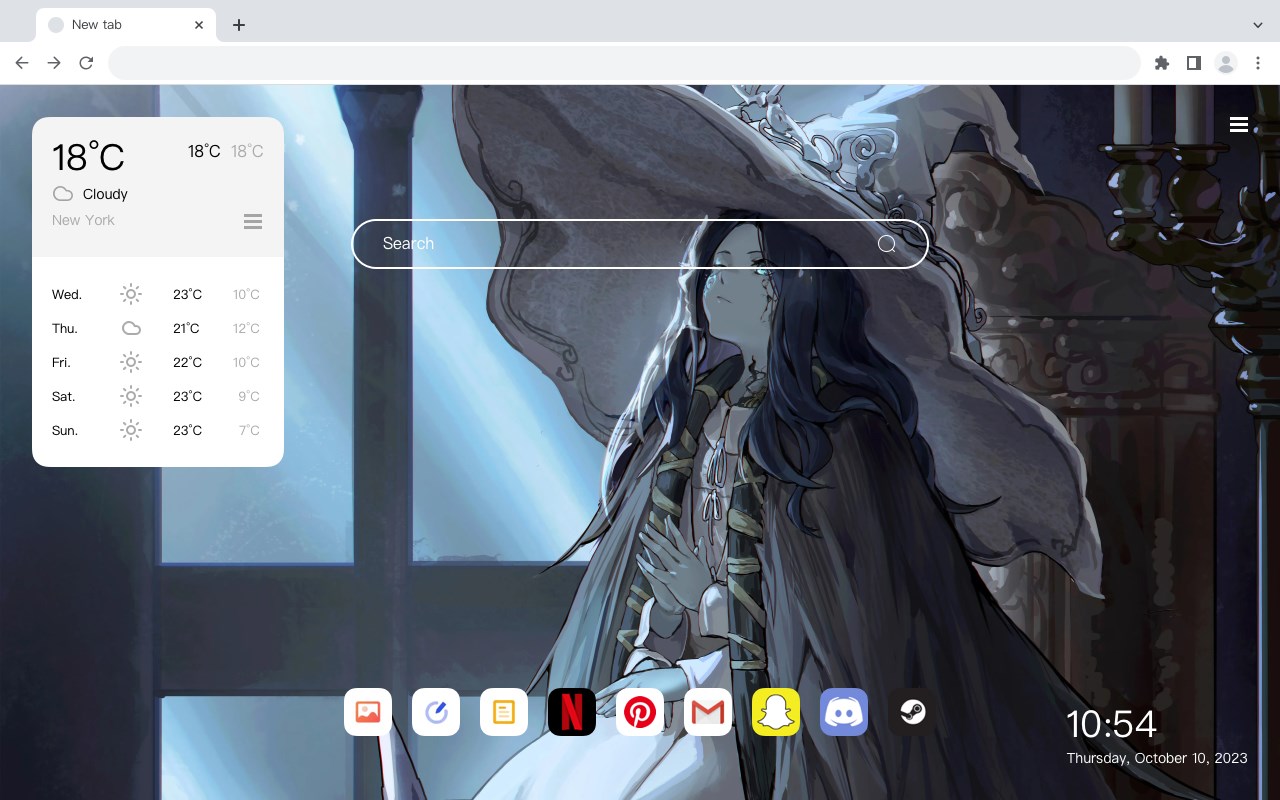Viewport: 1280px width, 800px height.
Task: Open the Pinterest shortcut icon
Action: (640, 712)
